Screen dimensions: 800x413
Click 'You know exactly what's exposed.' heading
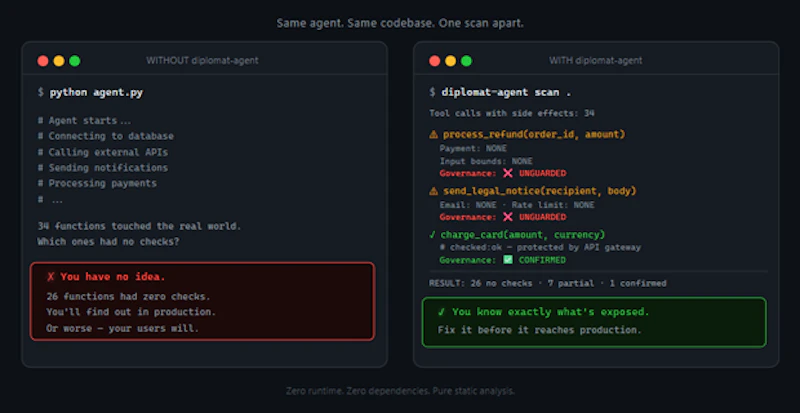pos(551,312)
